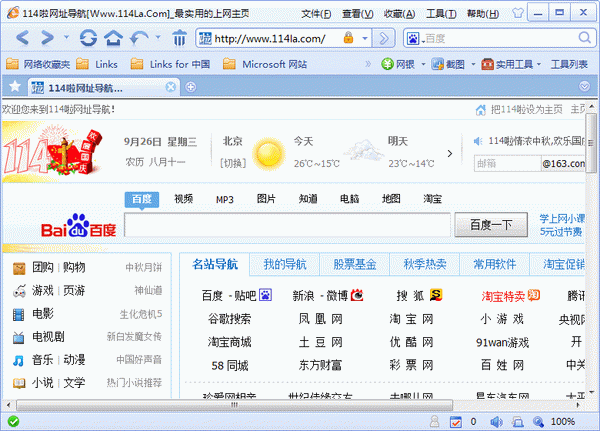Open the Links for 中国 bookmark folder
Image resolution: width=600 pixels, height=431 pixels.
point(170,64)
